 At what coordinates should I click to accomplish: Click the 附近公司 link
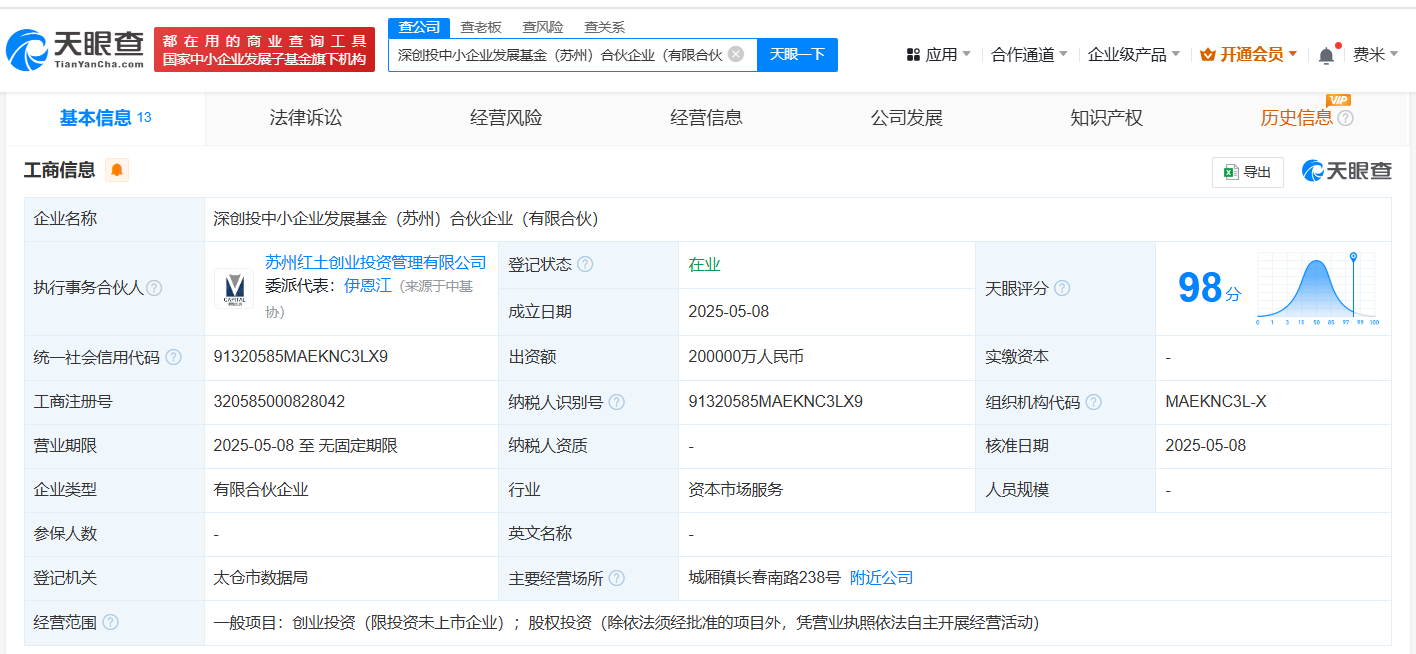click(x=881, y=578)
